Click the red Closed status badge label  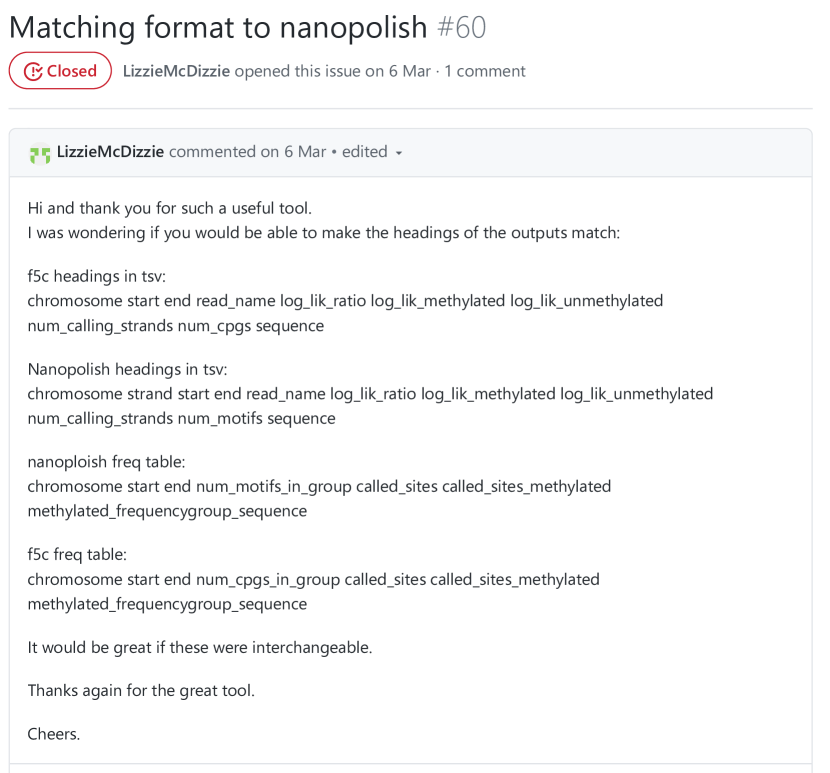pos(71,71)
